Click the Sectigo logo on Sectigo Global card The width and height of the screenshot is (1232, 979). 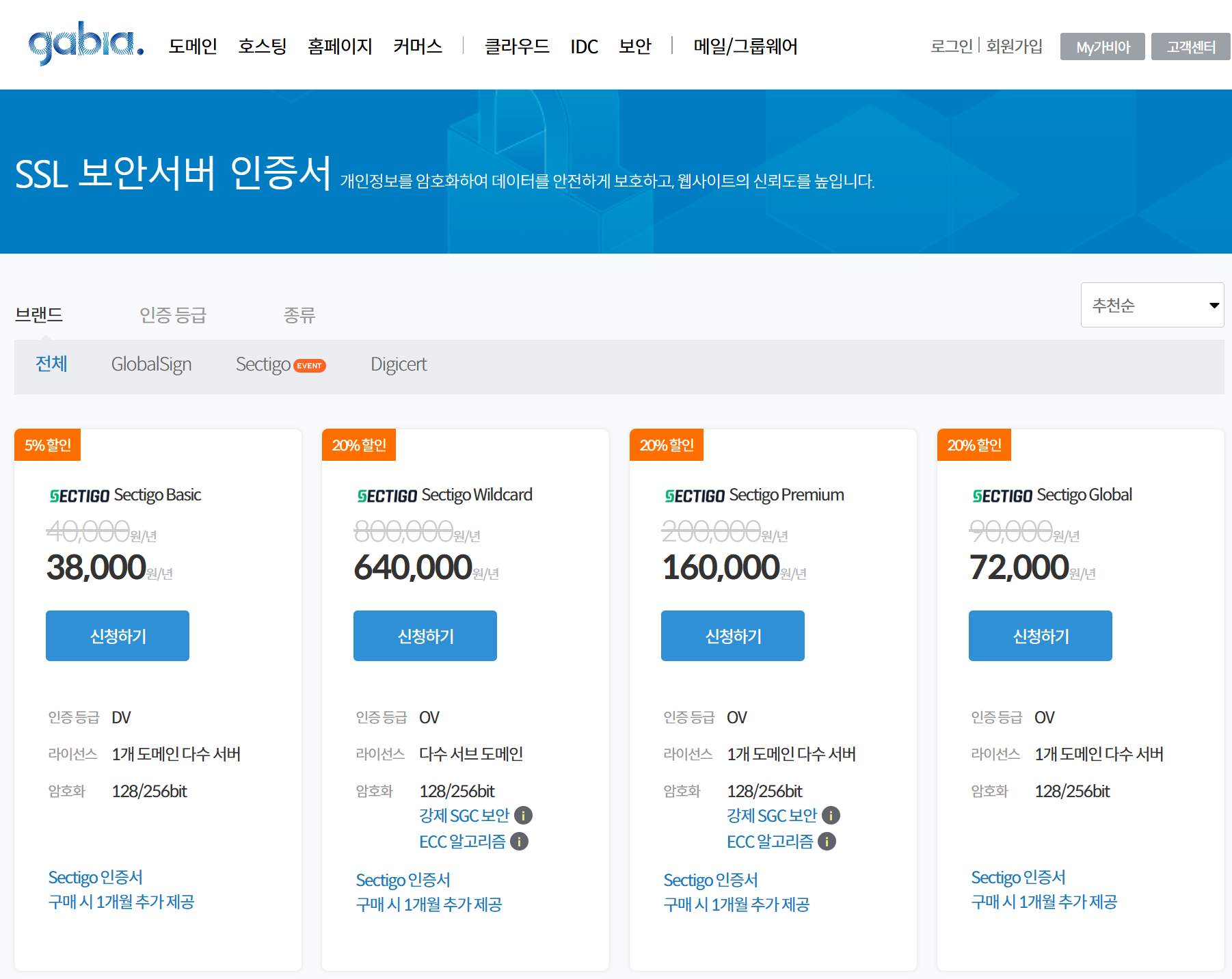1002,494
